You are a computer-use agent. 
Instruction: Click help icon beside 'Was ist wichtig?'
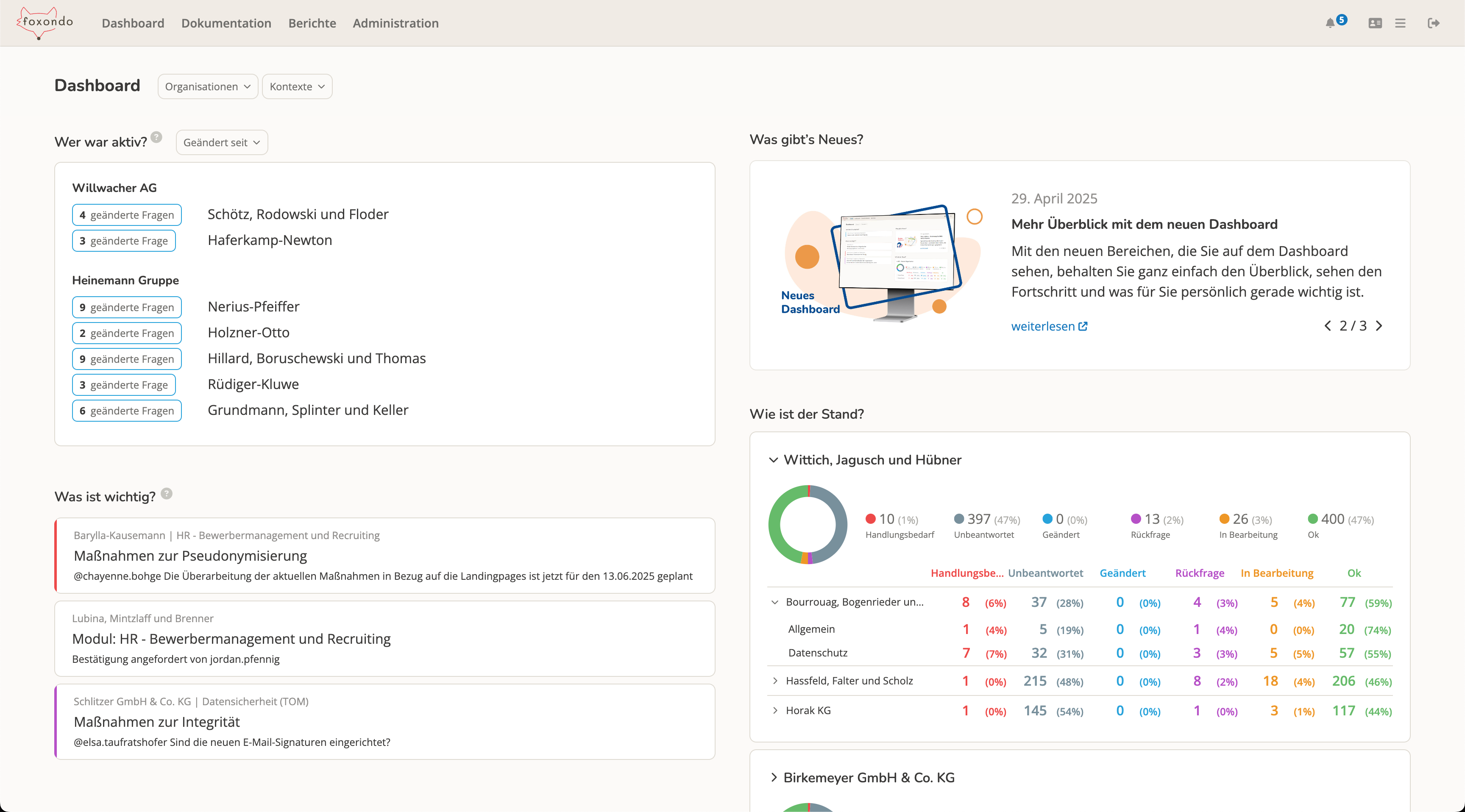click(166, 493)
